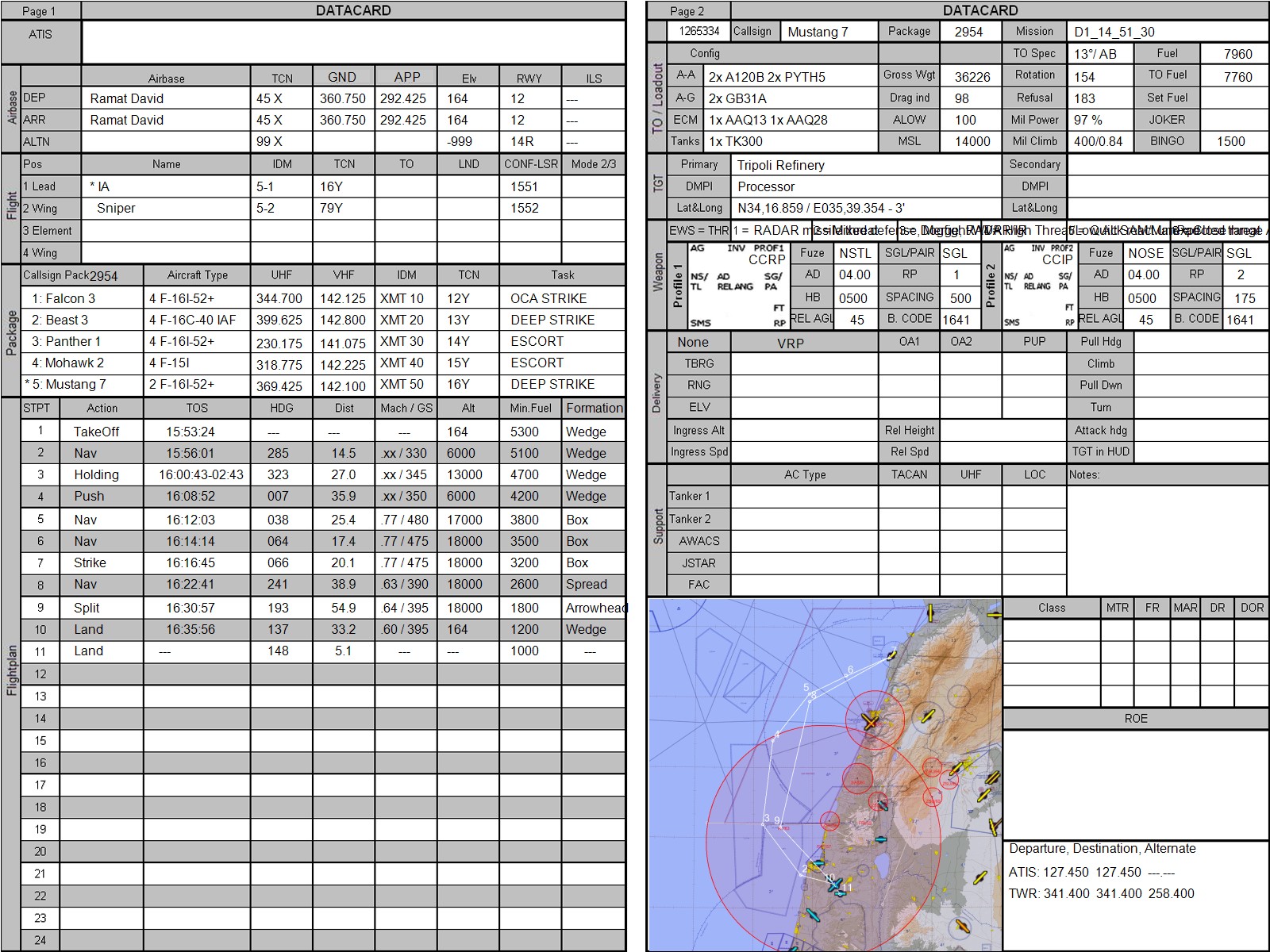This screenshot has width=1270, height=952.
Task: Click the 'AWACS' row label
Action: [699, 540]
